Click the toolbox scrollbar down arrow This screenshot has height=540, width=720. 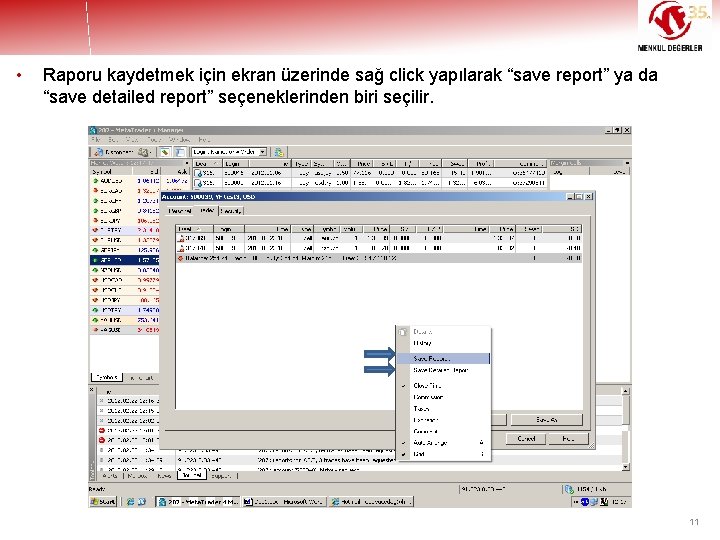pos(626,467)
